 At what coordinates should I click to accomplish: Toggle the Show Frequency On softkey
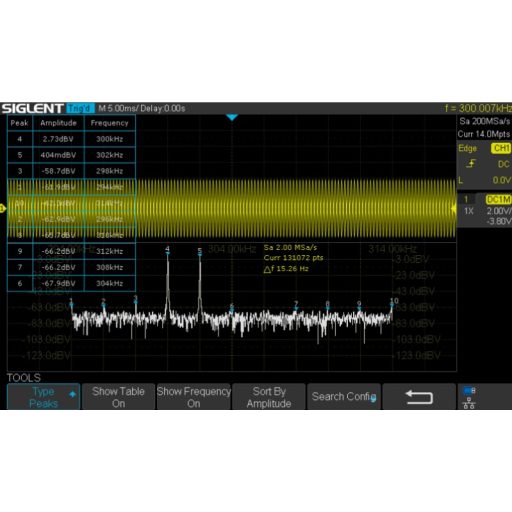coord(194,397)
